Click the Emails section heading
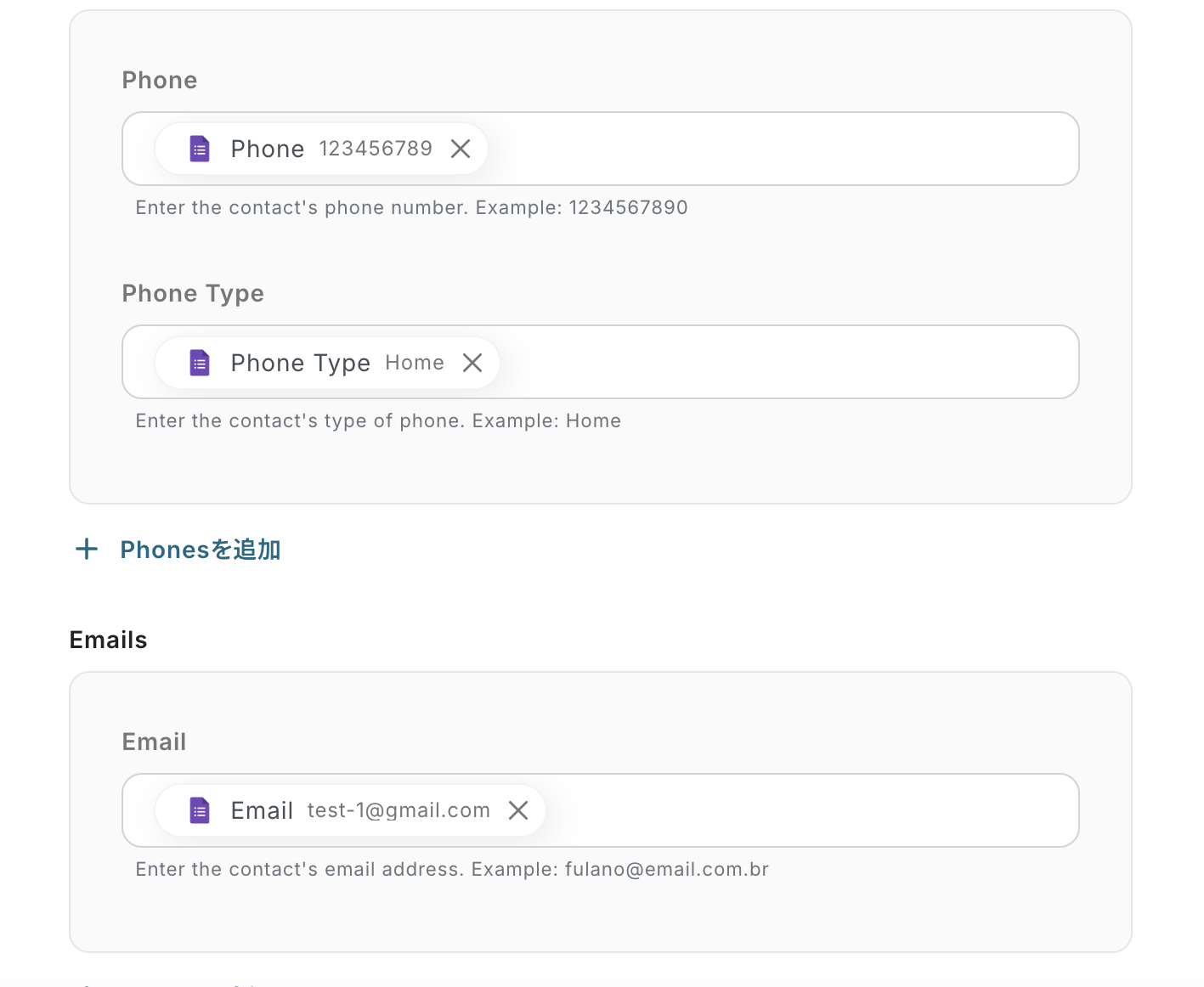This screenshot has width=1204, height=987. [x=108, y=640]
